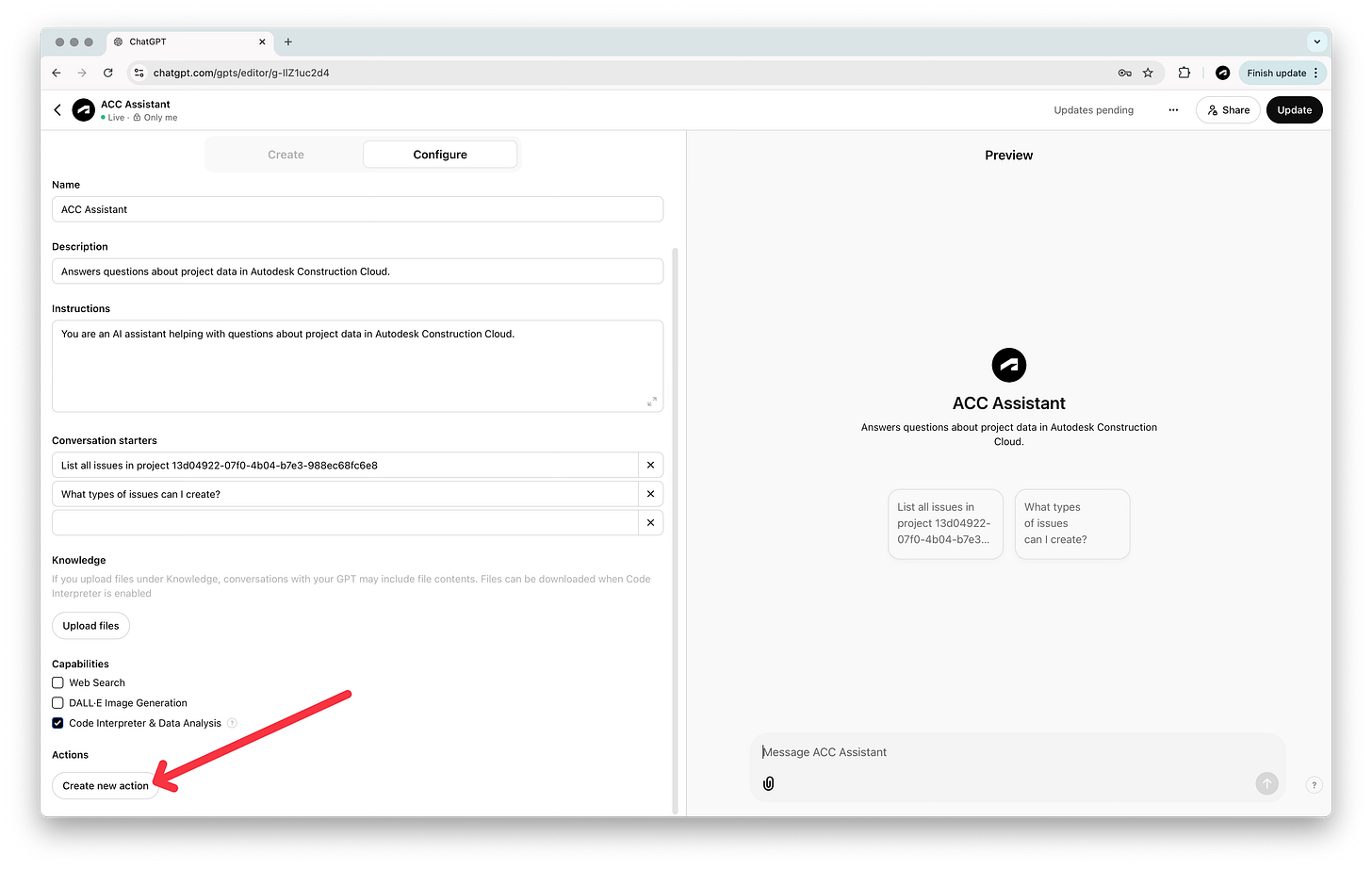Open the help question mark button
Viewport: 1372px width, 870px height.
point(1314,785)
